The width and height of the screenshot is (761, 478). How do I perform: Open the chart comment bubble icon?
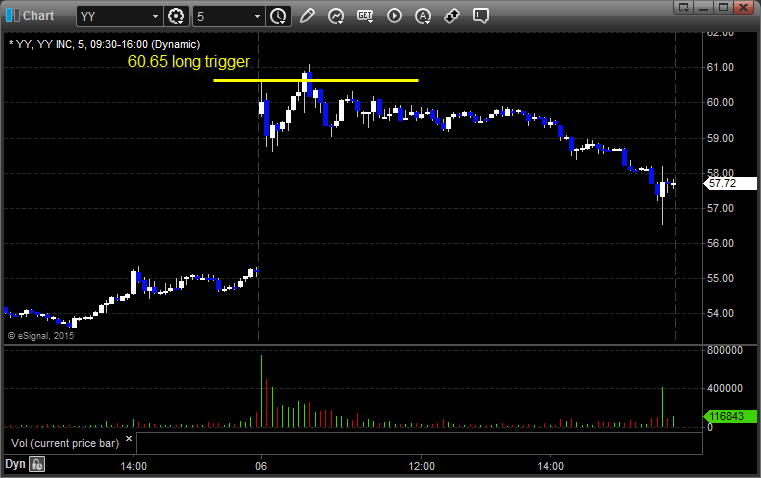click(x=480, y=16)
